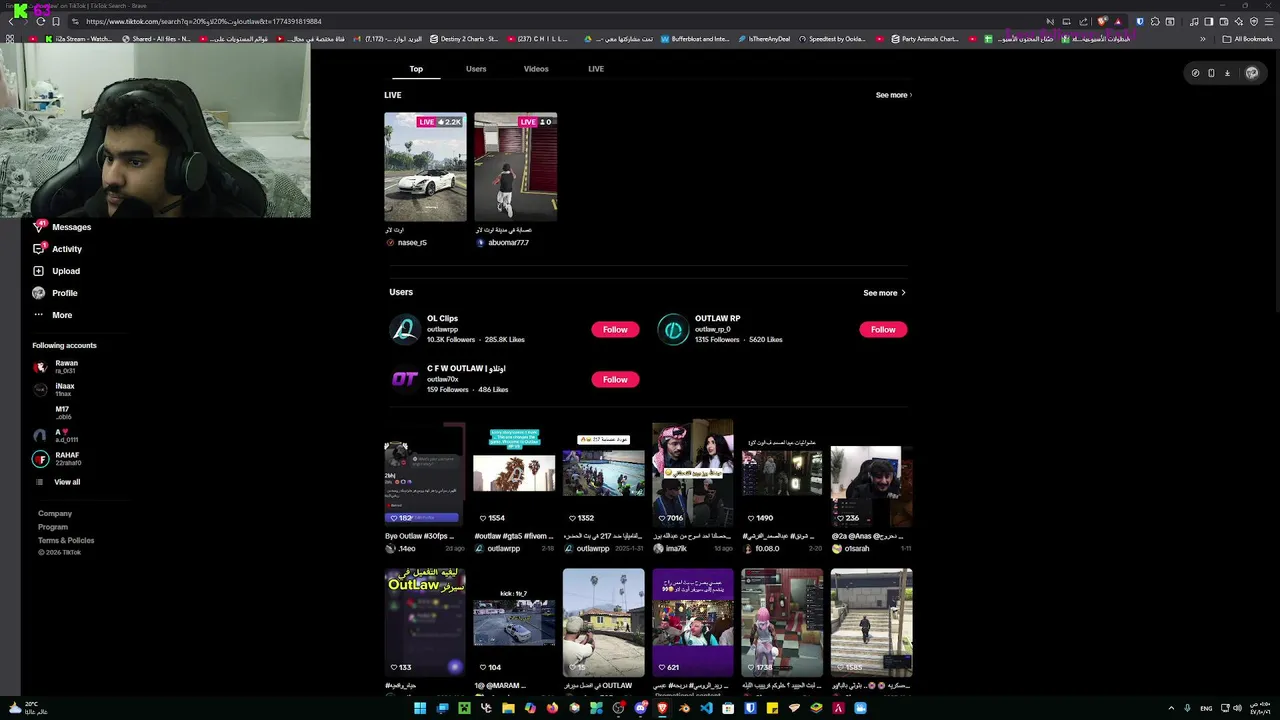Open the Windows Start menu
1280x720 pixels.
[x=420, y=708]
